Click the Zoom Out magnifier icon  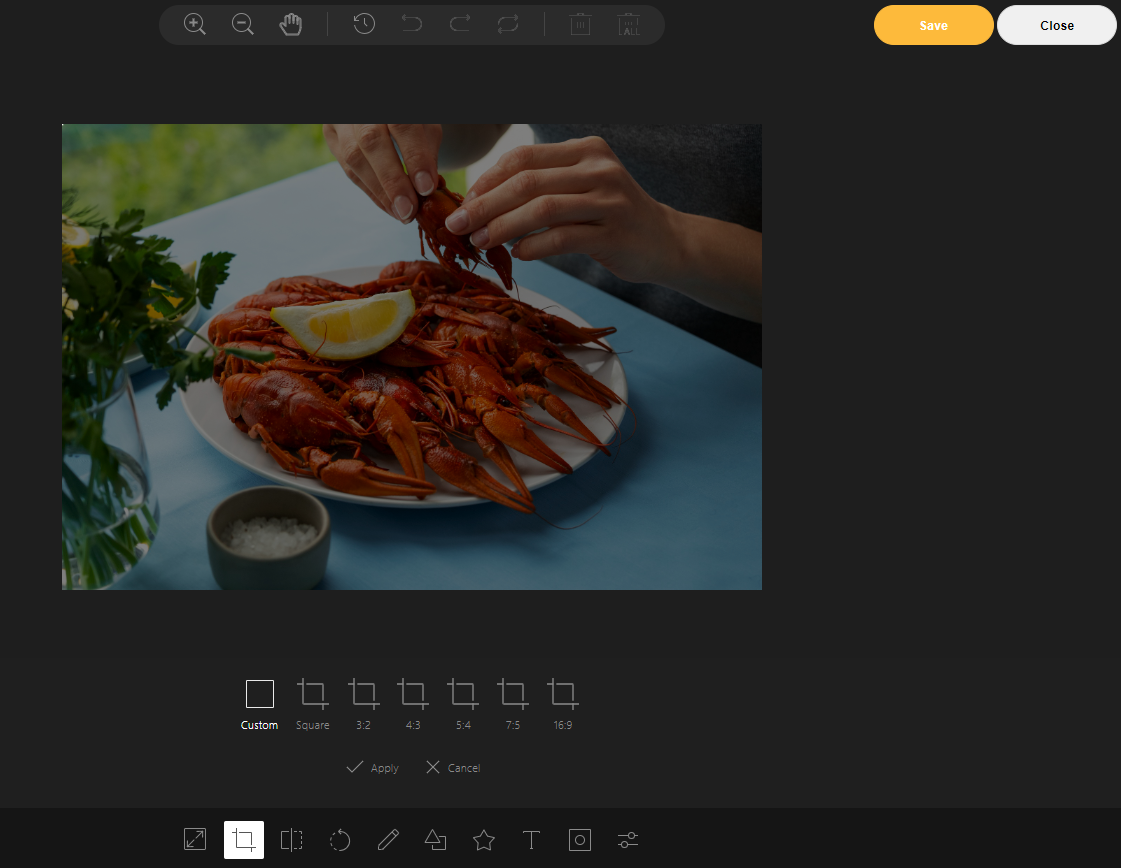click(x=242, y=24)
